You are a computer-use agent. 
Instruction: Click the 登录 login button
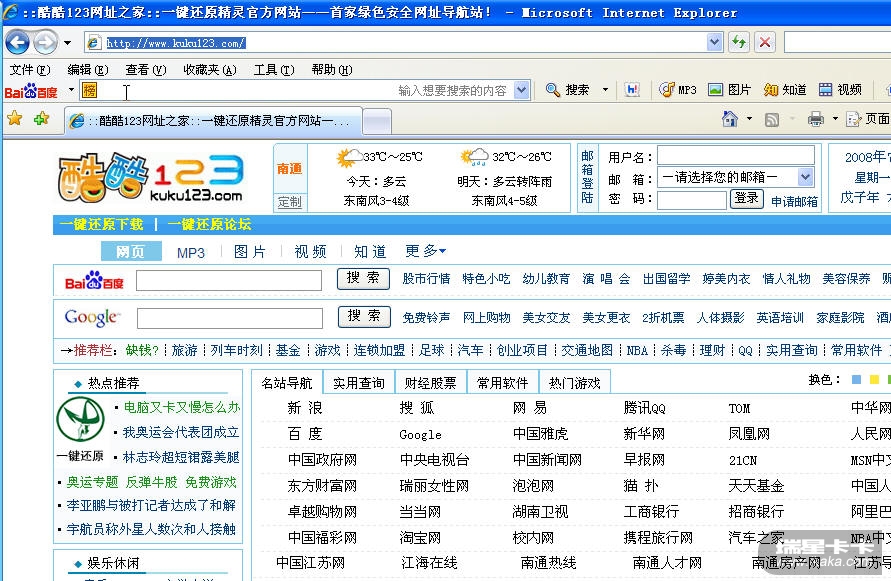pos(746,198)
